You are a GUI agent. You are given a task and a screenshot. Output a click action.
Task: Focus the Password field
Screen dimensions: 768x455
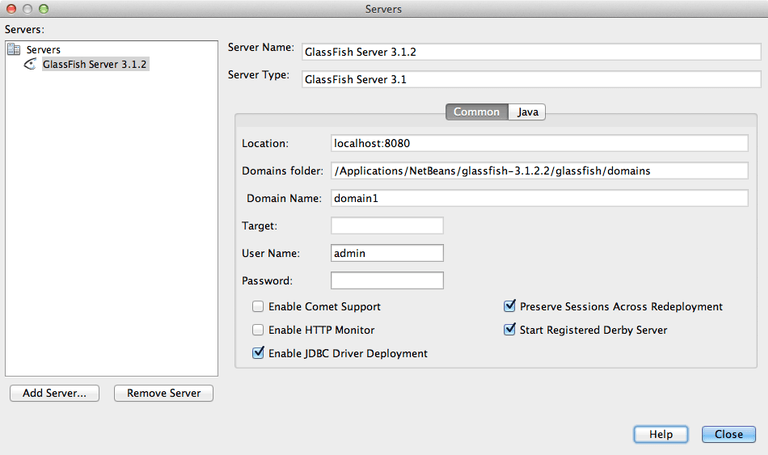click(x=387, y=281)
